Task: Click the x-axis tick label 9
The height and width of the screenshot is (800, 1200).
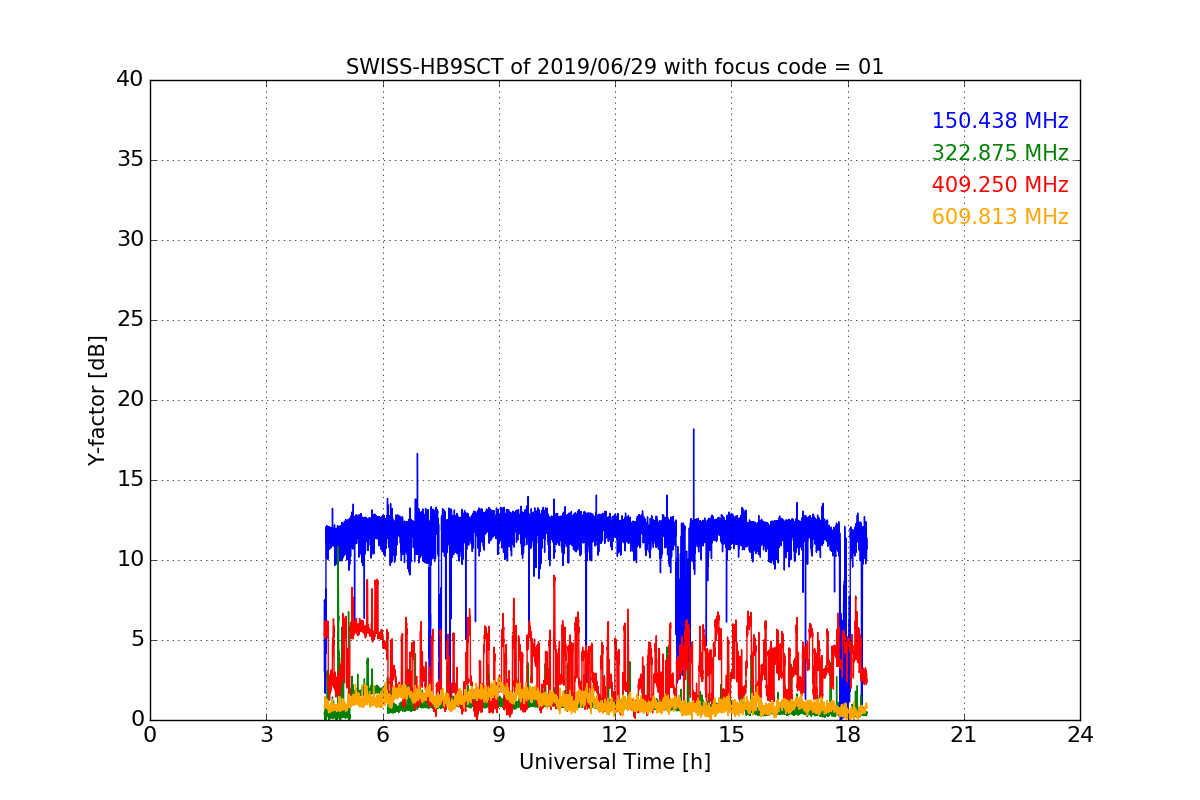Action: coord(499,735)
